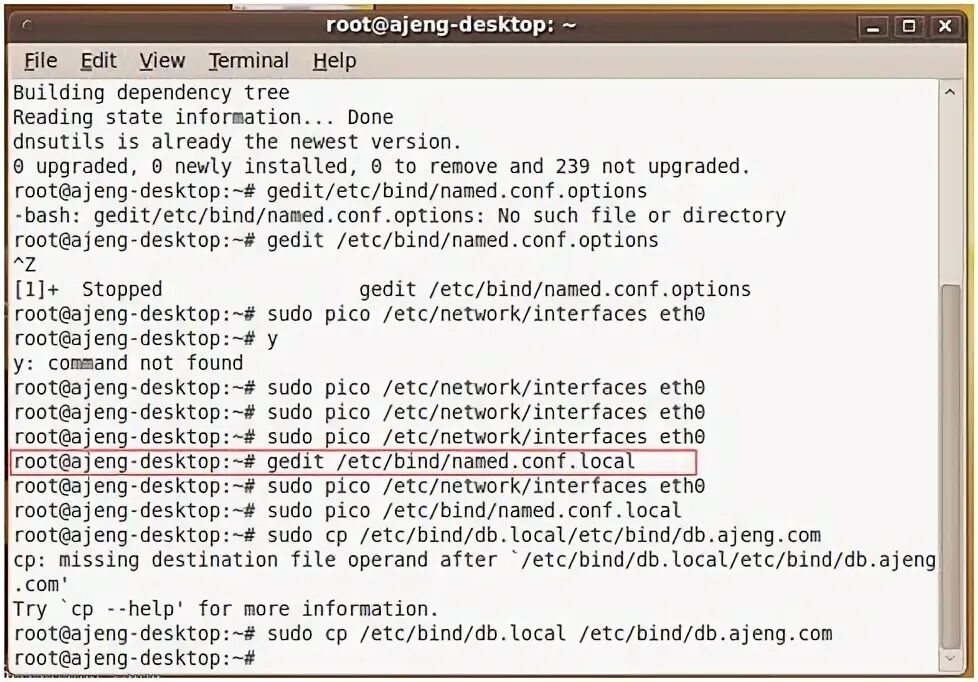Click the '[1]+ Stopped' job line
This screenshot has height=682, width=978.
[x=382, y=290]
